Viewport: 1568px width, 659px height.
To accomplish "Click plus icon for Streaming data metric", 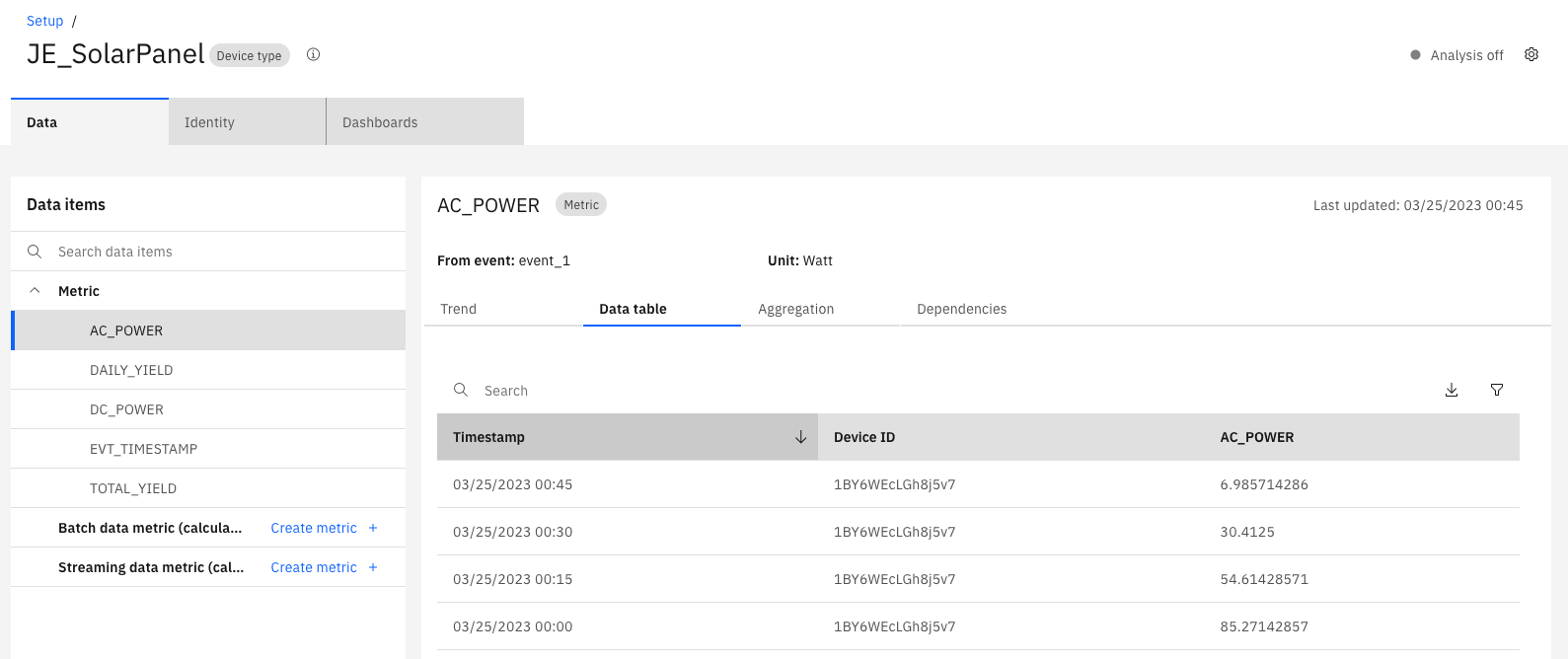I will (373, 567).
